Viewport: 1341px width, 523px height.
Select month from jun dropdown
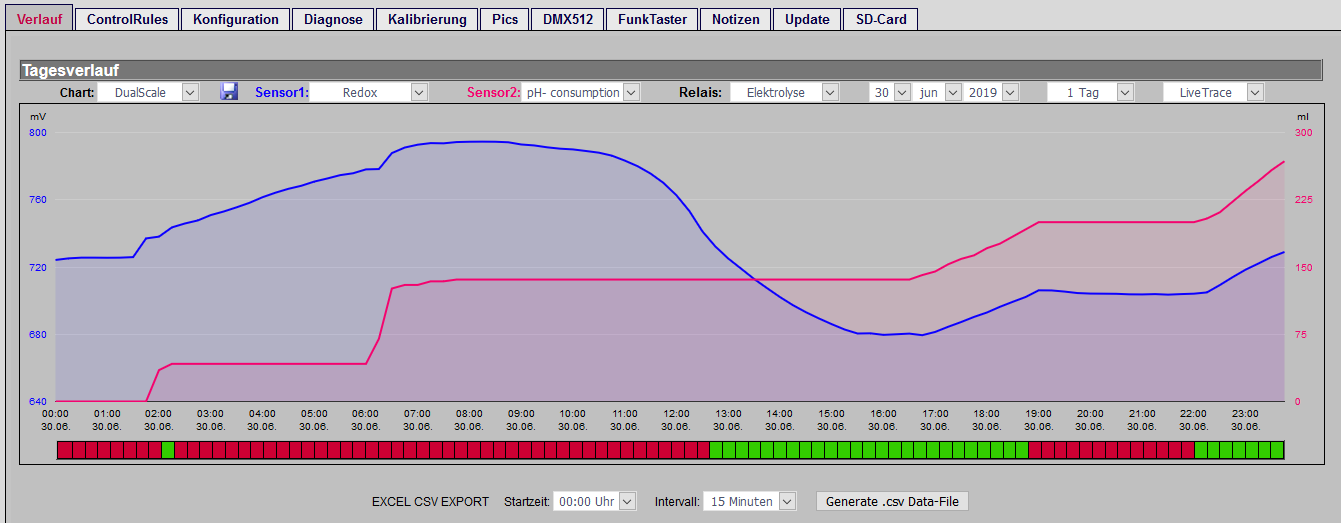938,92
